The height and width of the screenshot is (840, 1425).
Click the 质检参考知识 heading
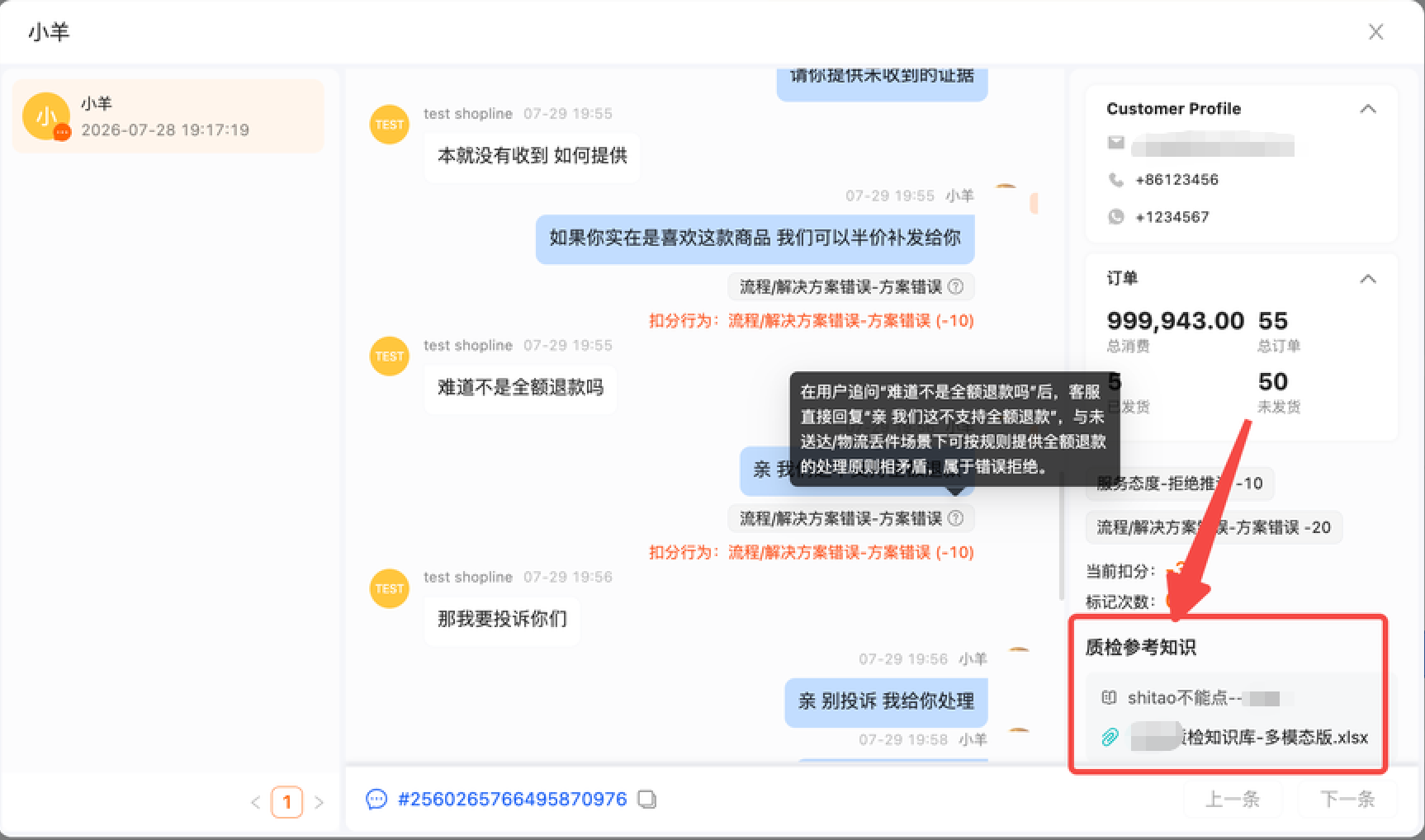click(1140, 648)
